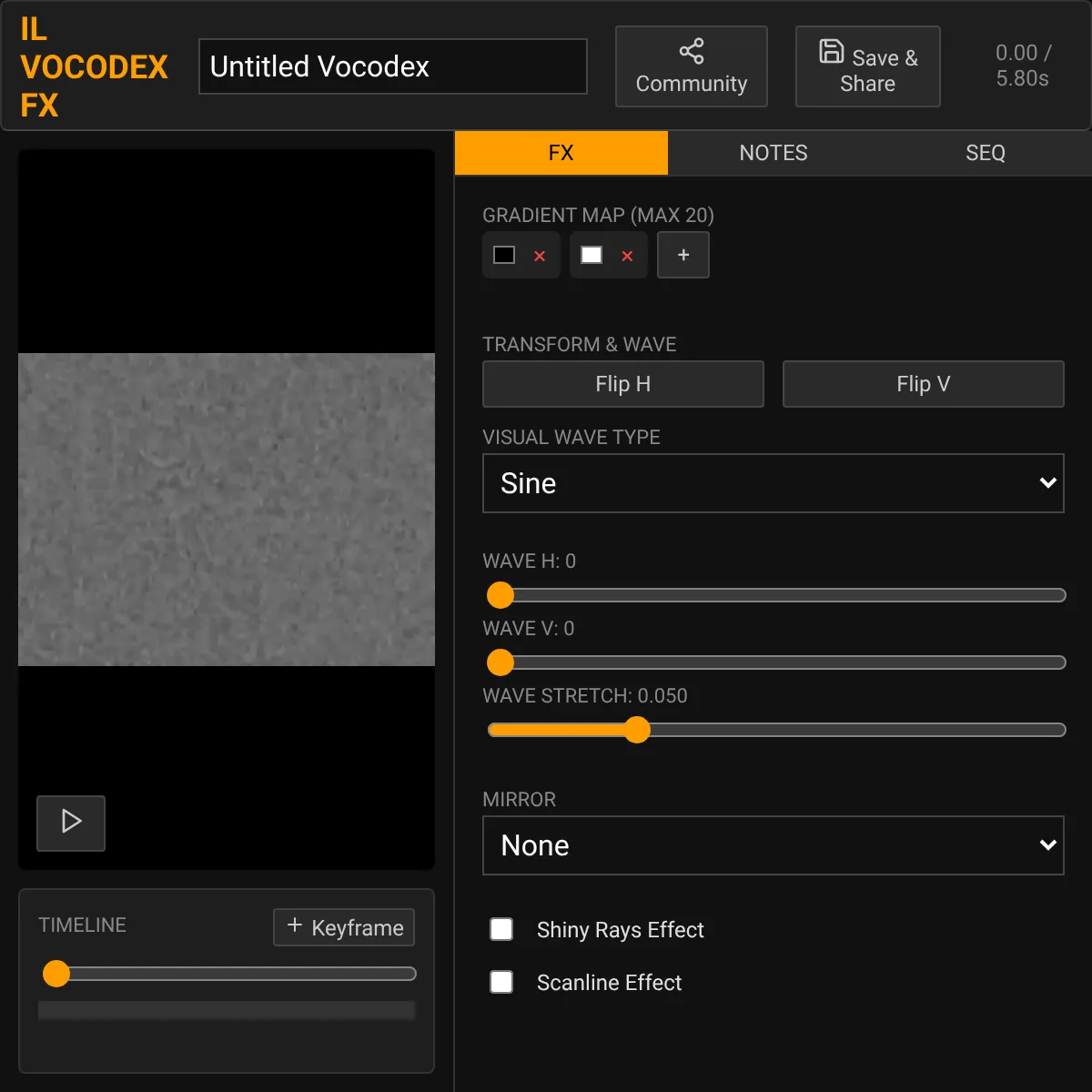The width and height of the screenshot is (1092, 1092).
Task: Switch to the NOTES tab
Action: [x=773, y=153]
